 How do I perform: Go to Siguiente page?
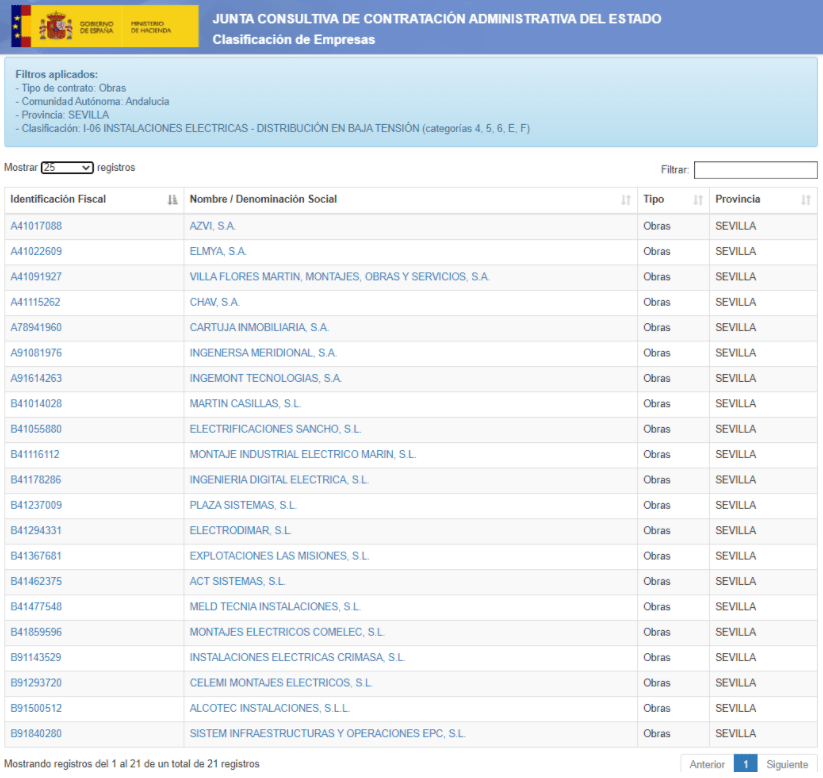787,764
